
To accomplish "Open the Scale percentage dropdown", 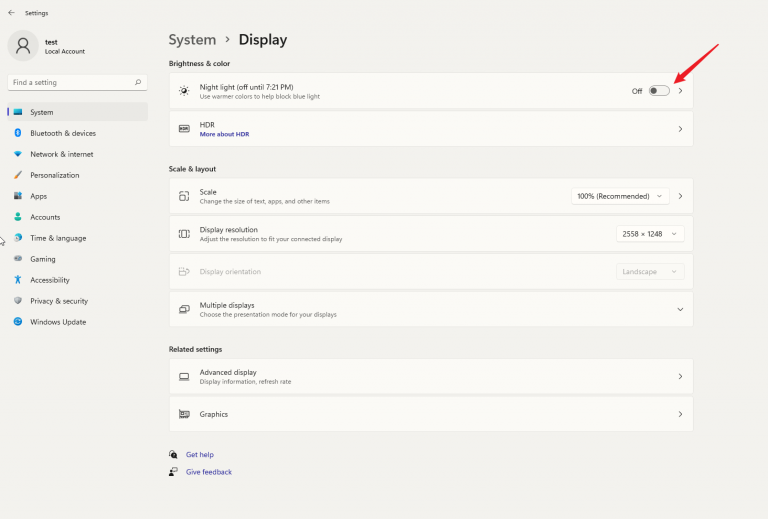I will 620,196.
